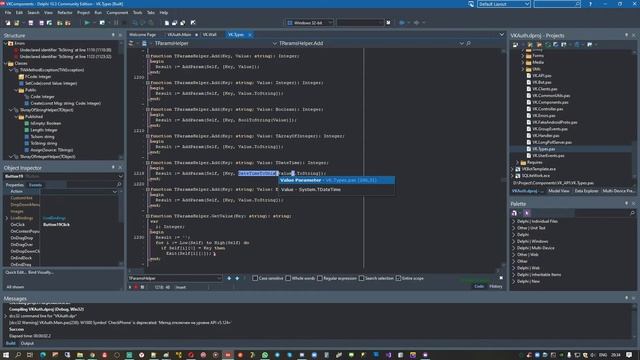Screen dimensions: 640x360
Task: Open the TParamsHelper.Add method dropdown
Action: coord(462,43)
